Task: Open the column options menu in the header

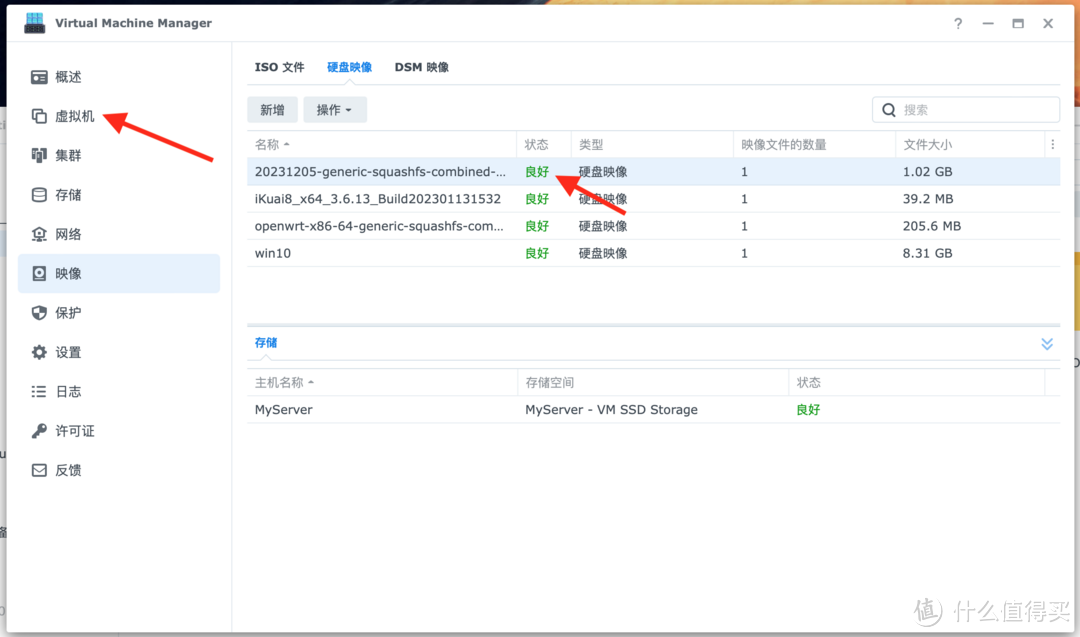Action: tap(1052, 144)
